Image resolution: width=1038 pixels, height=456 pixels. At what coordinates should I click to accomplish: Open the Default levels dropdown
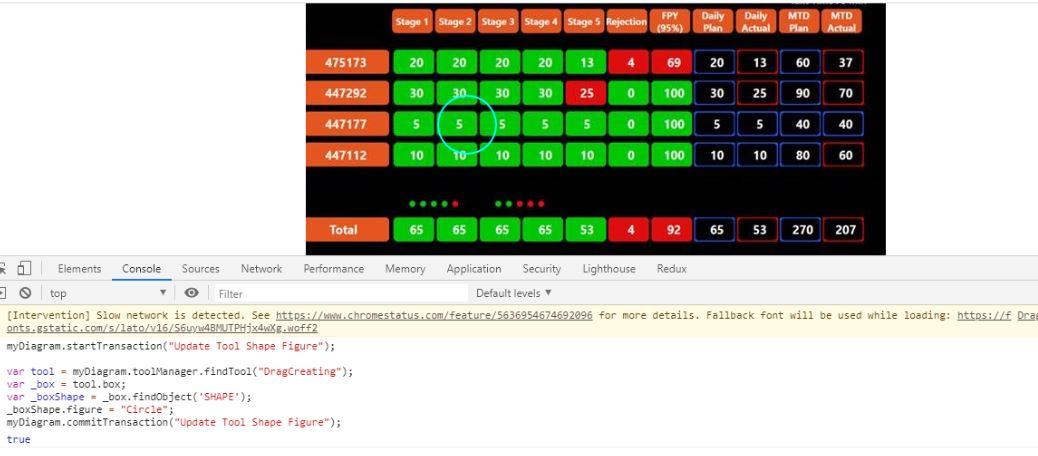514,293
